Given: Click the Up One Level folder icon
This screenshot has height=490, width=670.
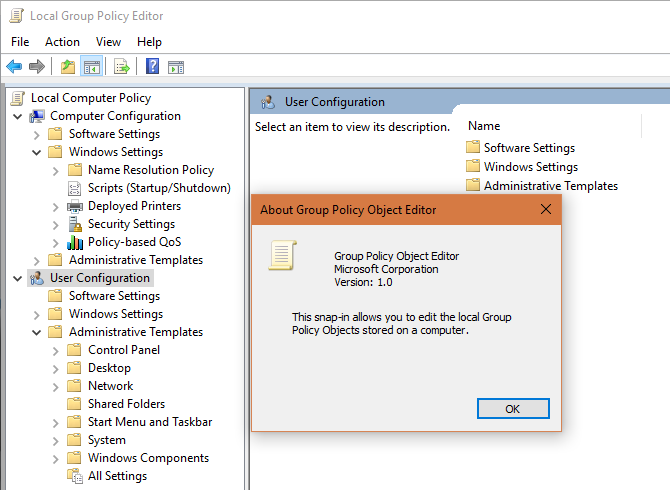Looking at the screenshot, I should click(67, 67).
